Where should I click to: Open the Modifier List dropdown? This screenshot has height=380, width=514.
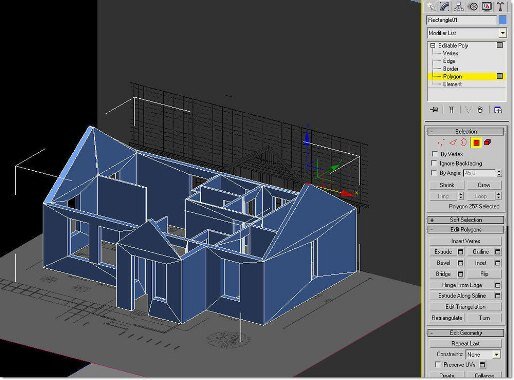tap(467, 33)
